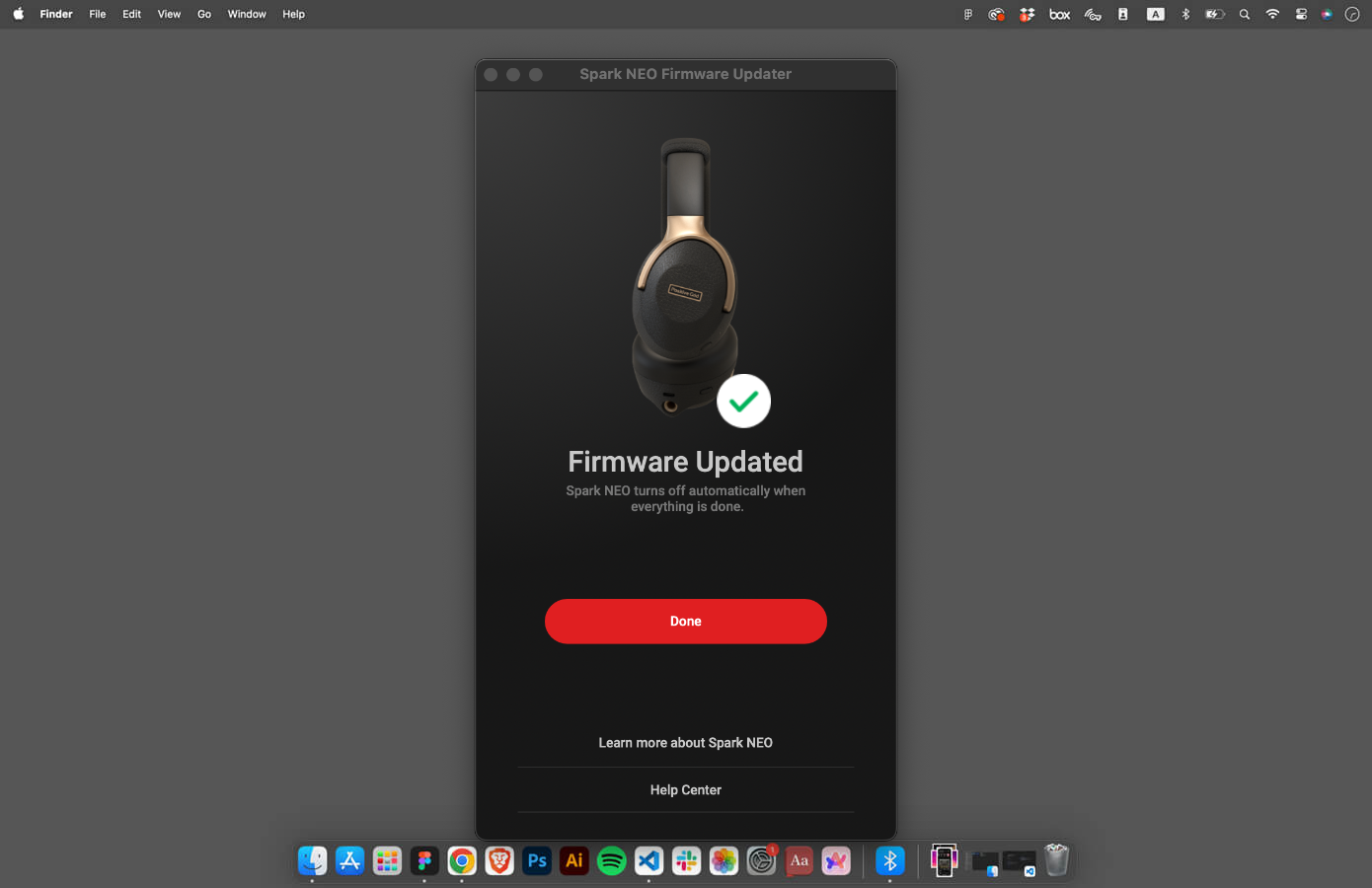Click the Wi-Fi key icon in menu bar

[x=1093, y=14]
